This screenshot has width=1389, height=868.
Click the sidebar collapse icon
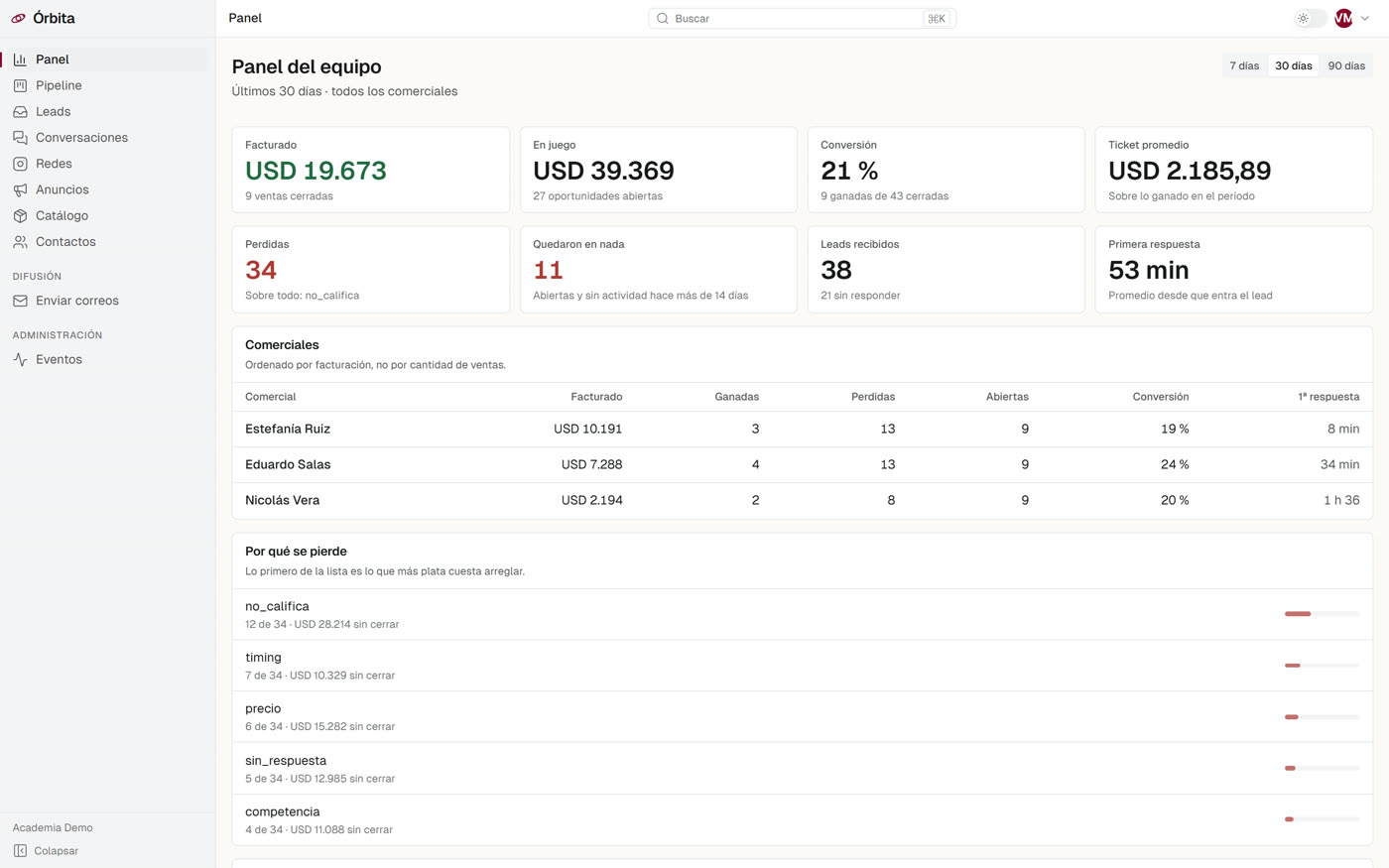20,850
